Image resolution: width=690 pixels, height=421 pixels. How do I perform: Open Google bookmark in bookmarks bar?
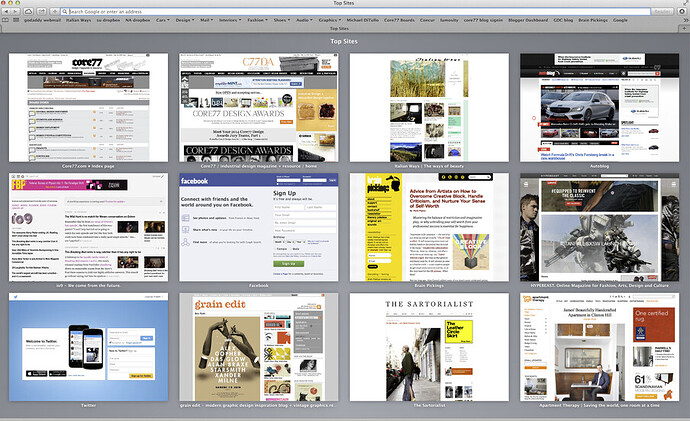[620, 20]
